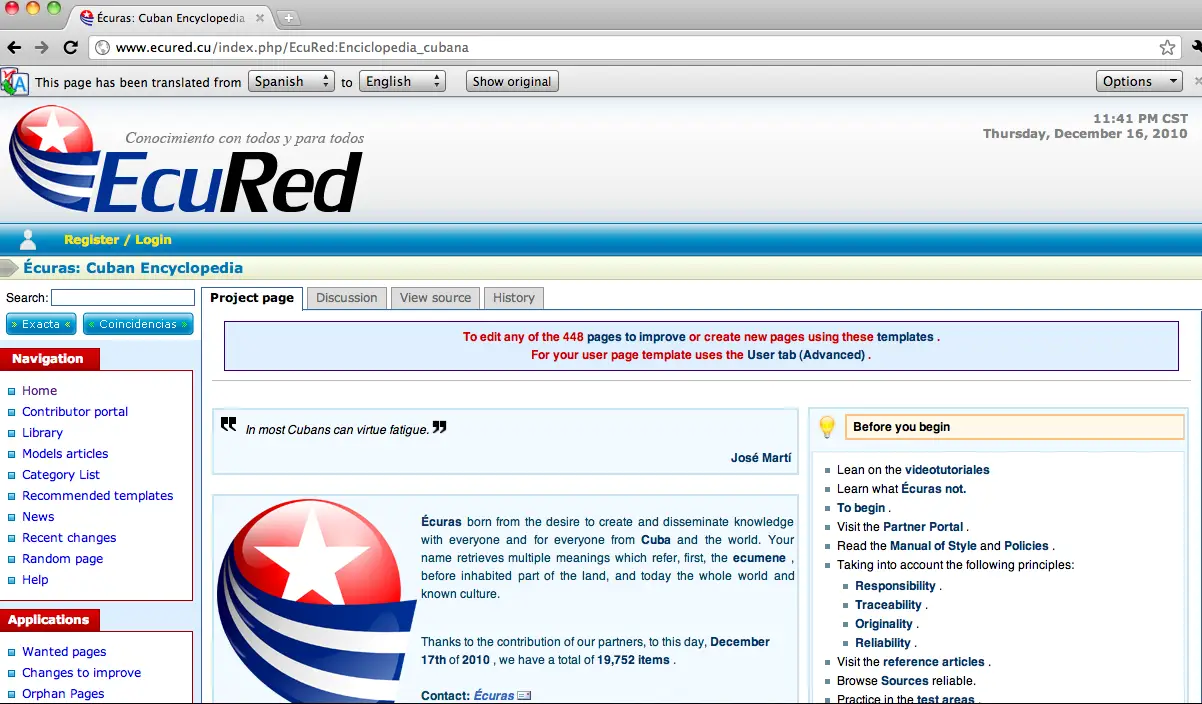Click the lightbulb icon beside Before you begin
The image size is (1202, 704).
827,427
